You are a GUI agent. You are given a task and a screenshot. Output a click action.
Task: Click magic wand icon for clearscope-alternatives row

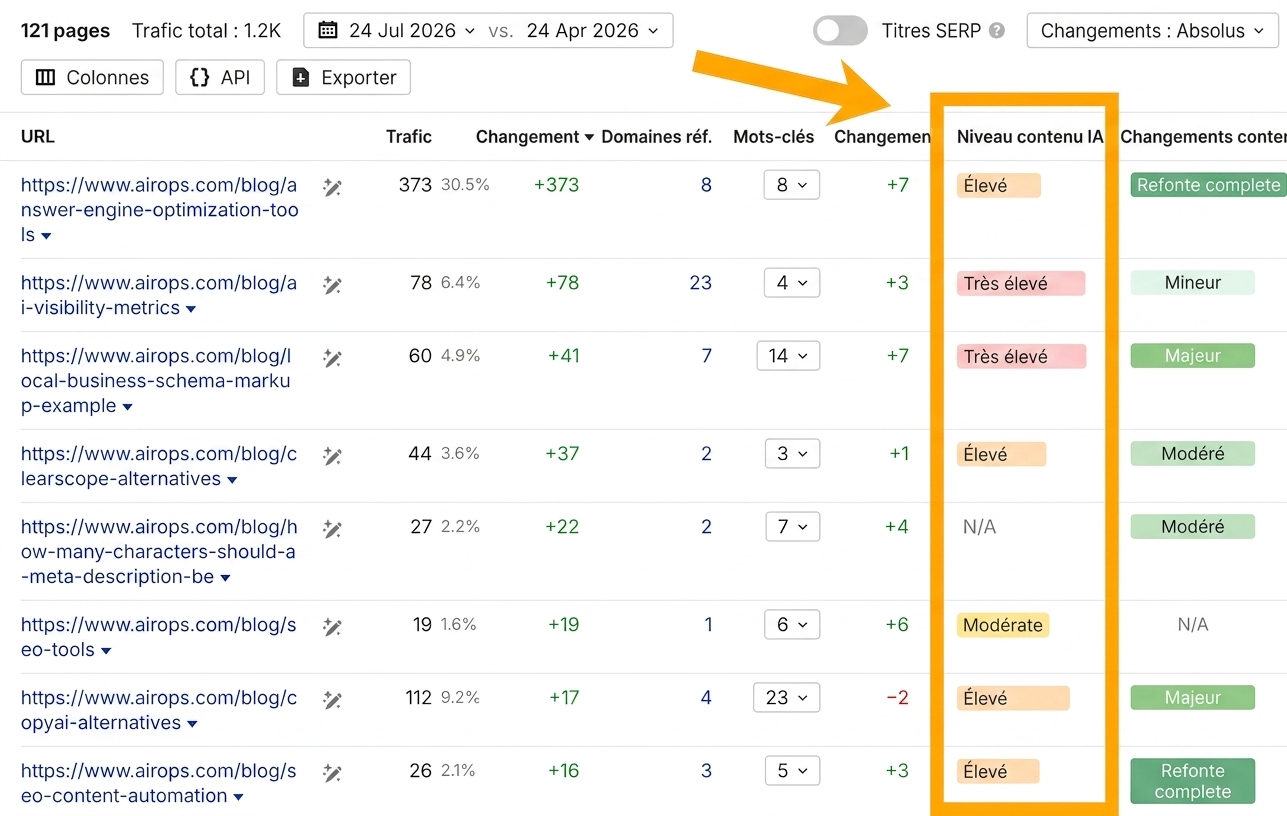332,456
